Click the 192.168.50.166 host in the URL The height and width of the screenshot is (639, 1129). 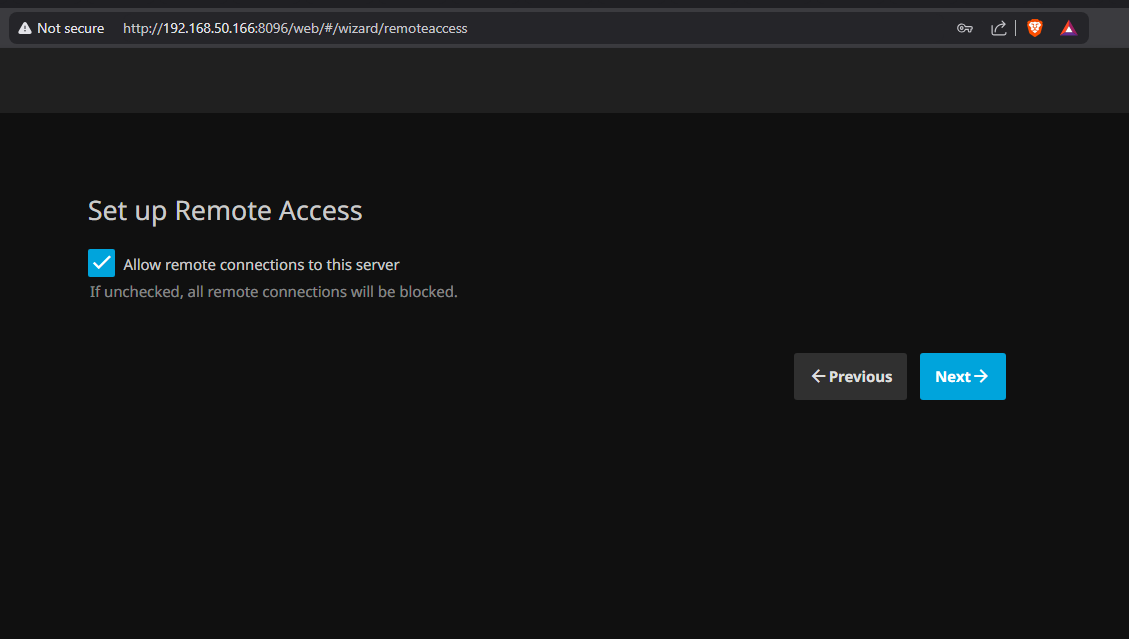tap(209, 28)
